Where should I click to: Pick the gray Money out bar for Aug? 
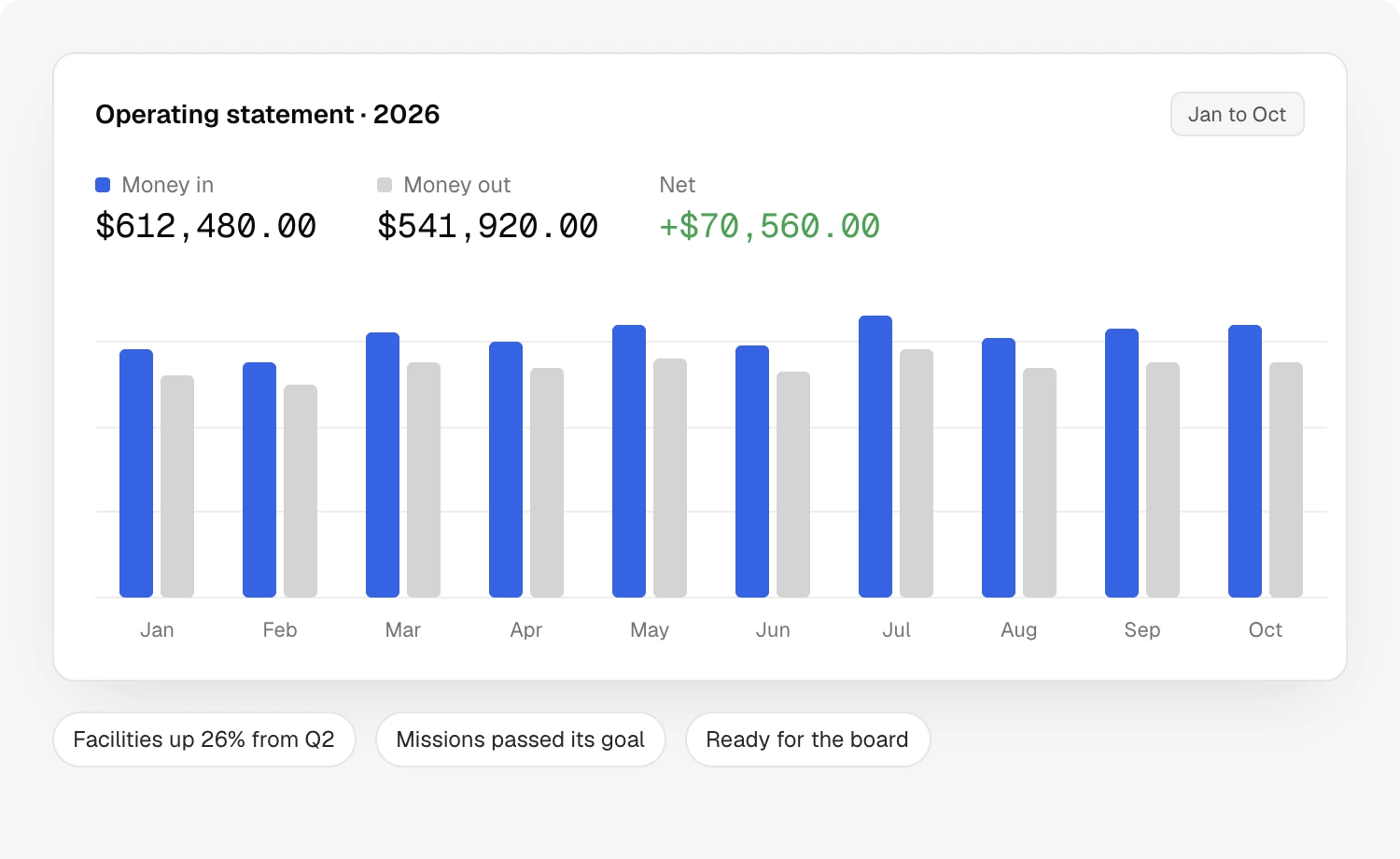tap(1040, 483)
